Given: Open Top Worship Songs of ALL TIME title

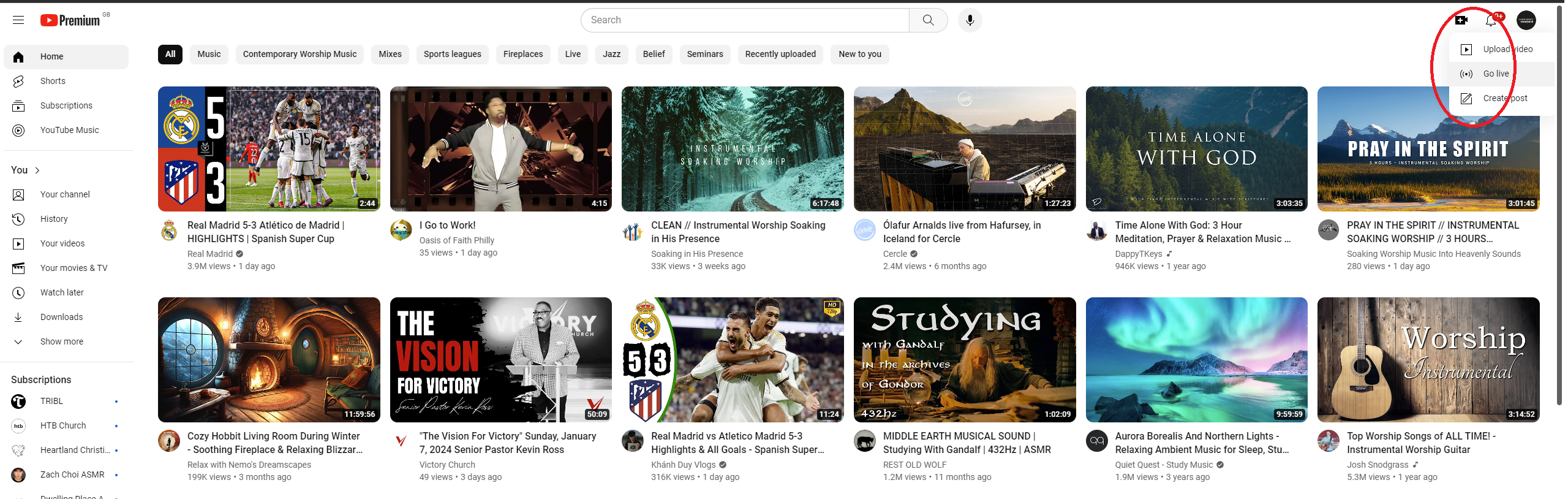Looking at the screenshot, I should pyautogui.click(x=1421, y=443).
